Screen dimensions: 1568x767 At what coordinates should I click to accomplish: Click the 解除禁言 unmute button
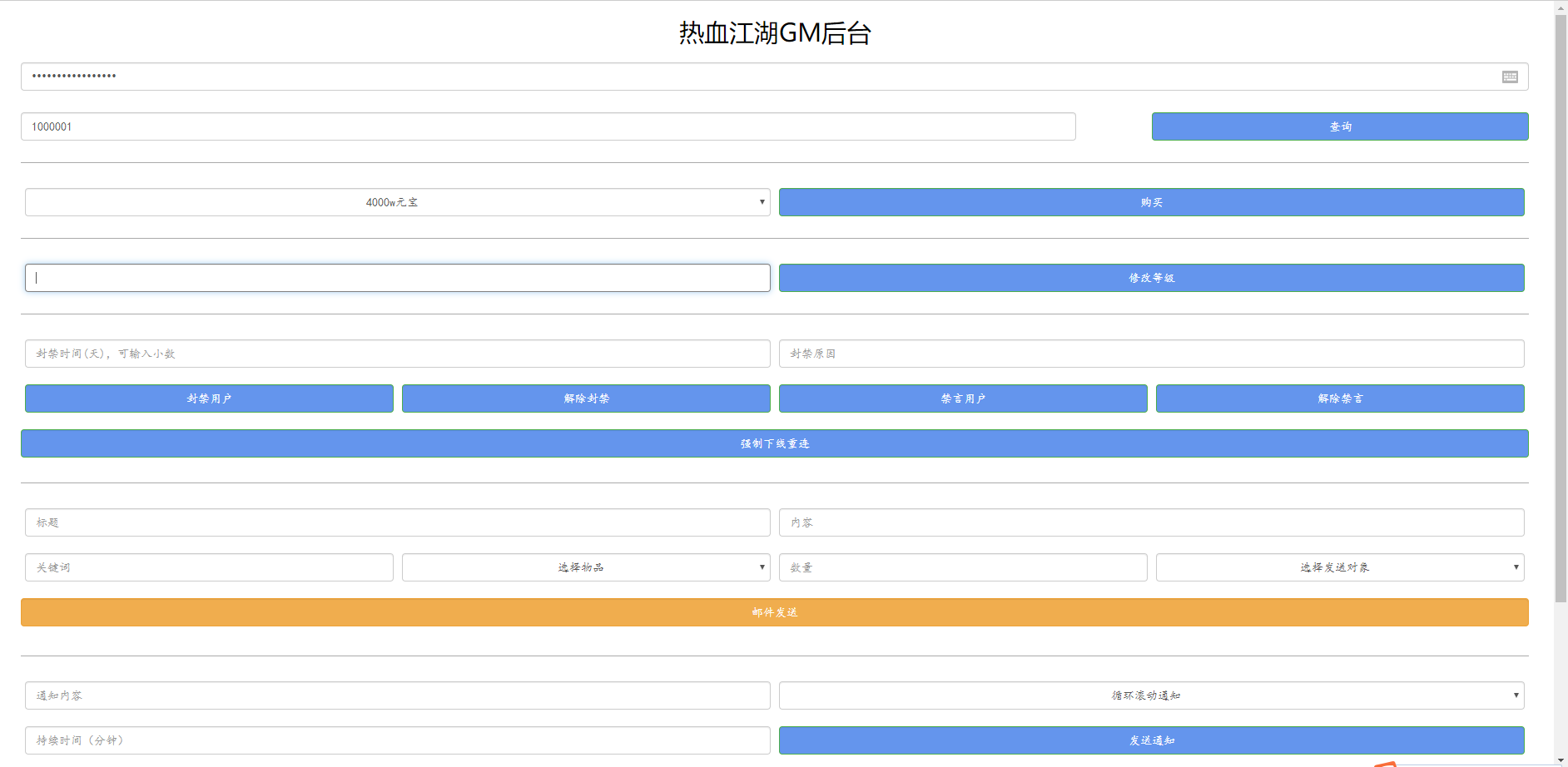[x=1339, y=398]
